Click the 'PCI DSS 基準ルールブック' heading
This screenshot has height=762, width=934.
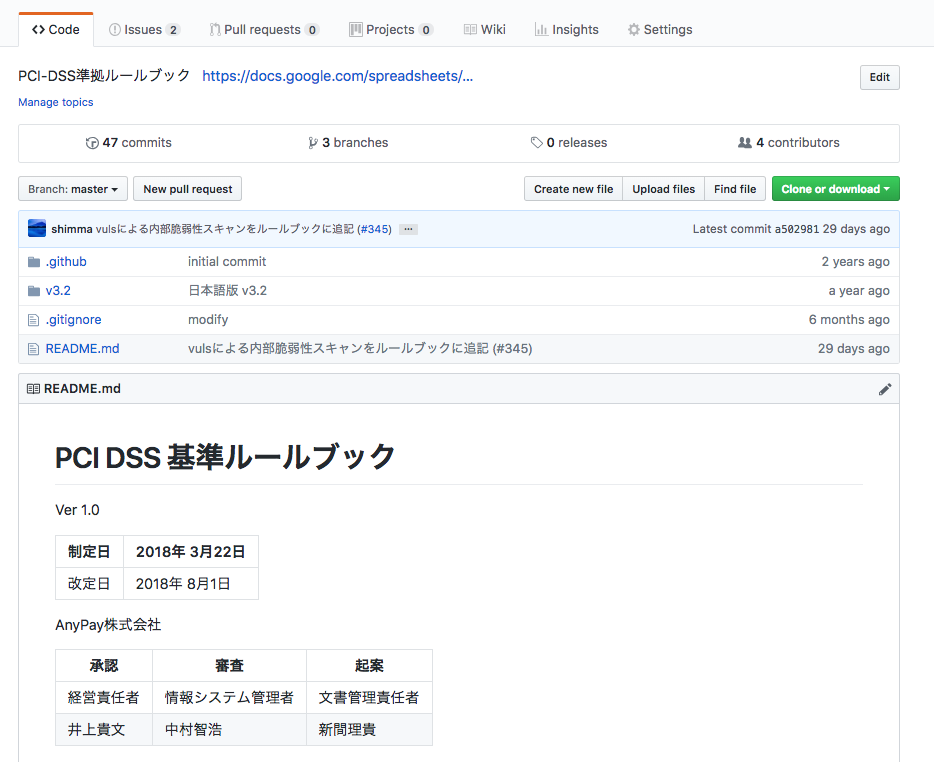point(225,458)
